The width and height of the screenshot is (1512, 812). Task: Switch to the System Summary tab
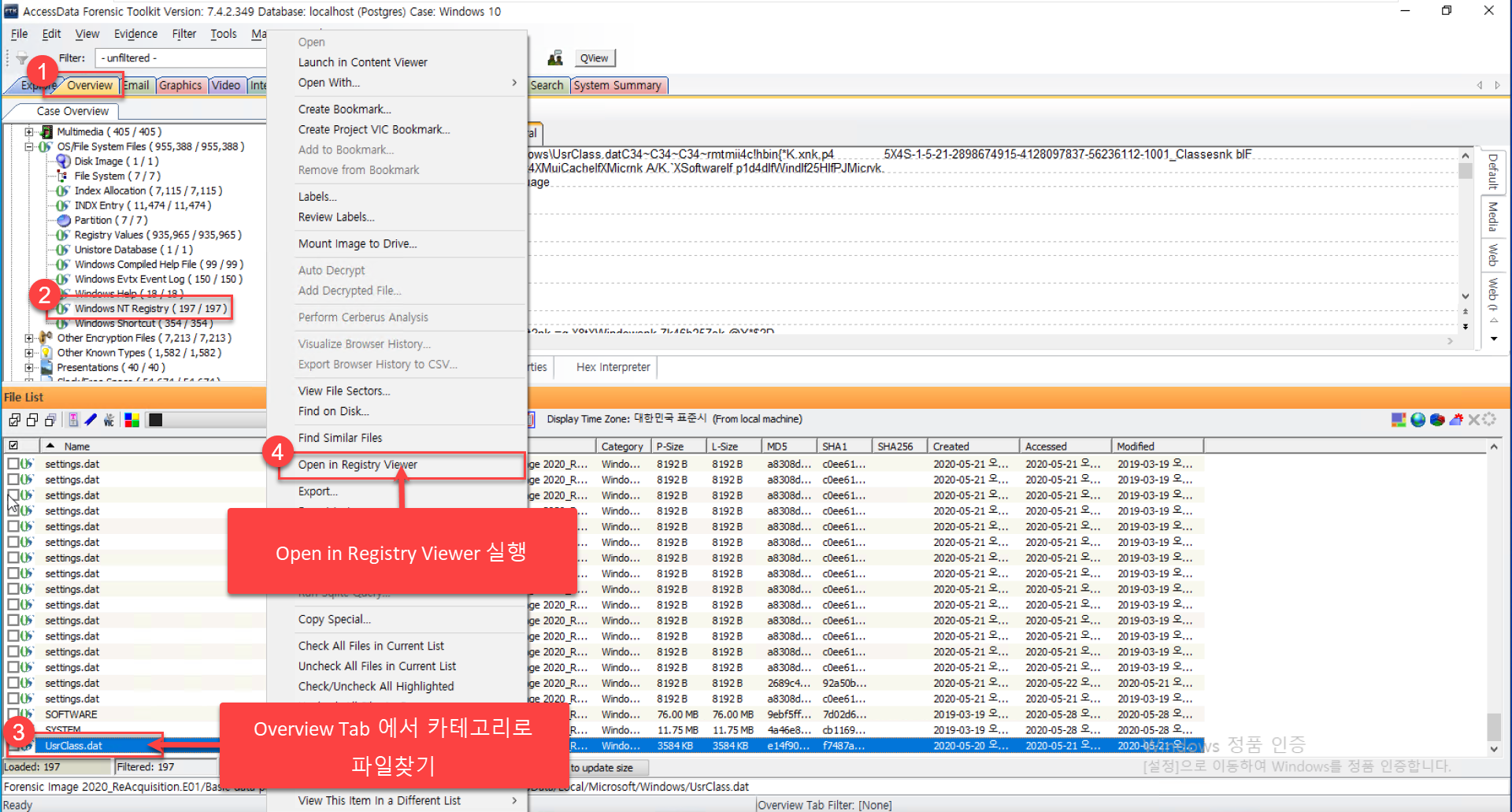pyautogui.click(x=618, y=85)
